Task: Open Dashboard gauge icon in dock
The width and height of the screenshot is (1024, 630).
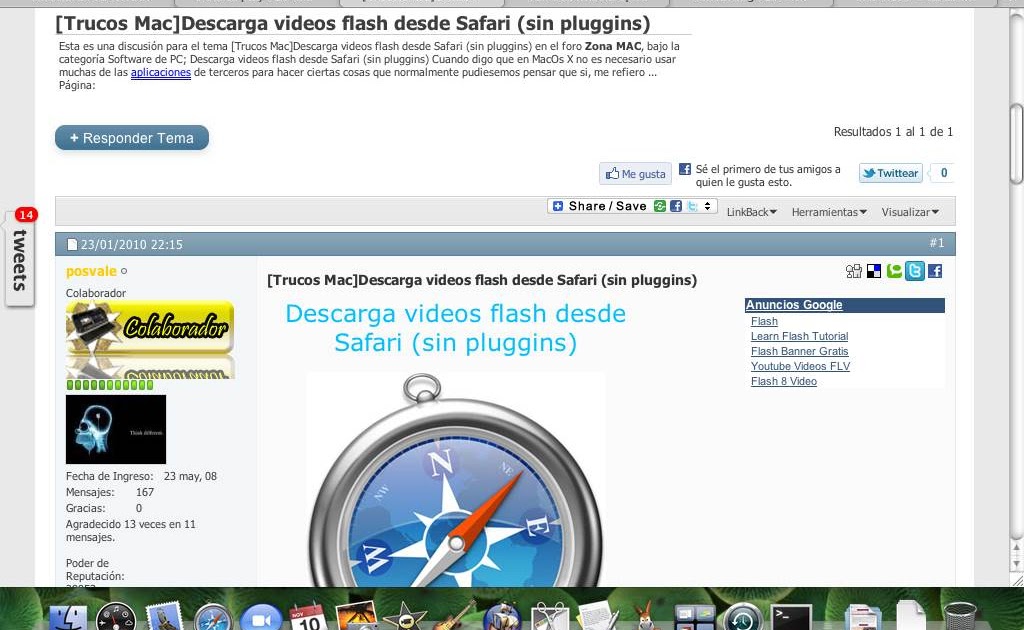Action: 116,618
